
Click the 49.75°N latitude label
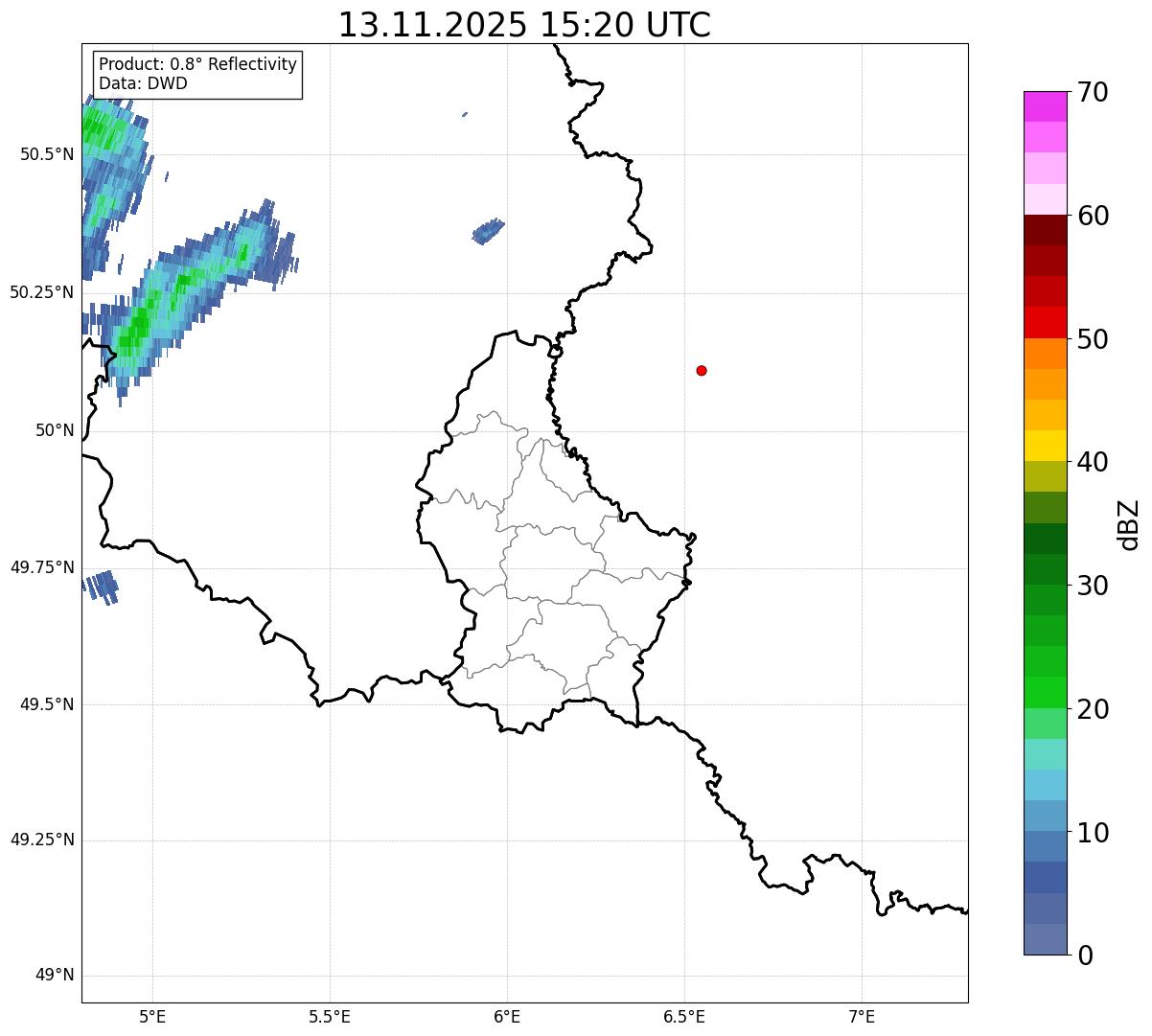[x=42, y=567]
